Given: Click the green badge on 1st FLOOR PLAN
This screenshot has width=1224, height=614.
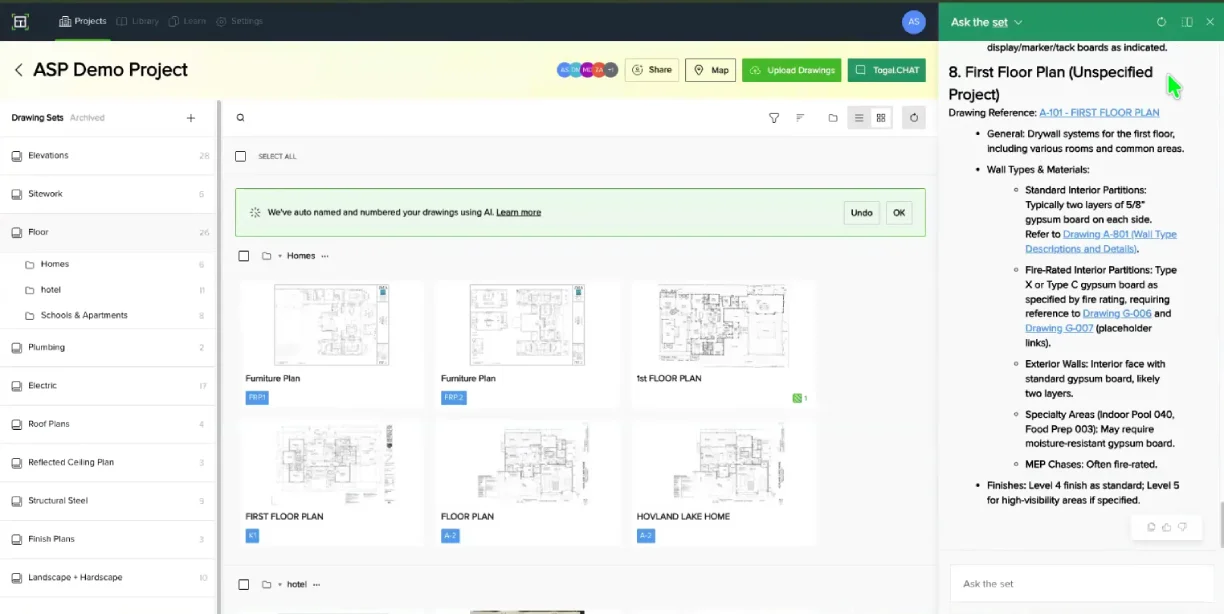Looking at the screenshot, I should click(x=799, y=398).
